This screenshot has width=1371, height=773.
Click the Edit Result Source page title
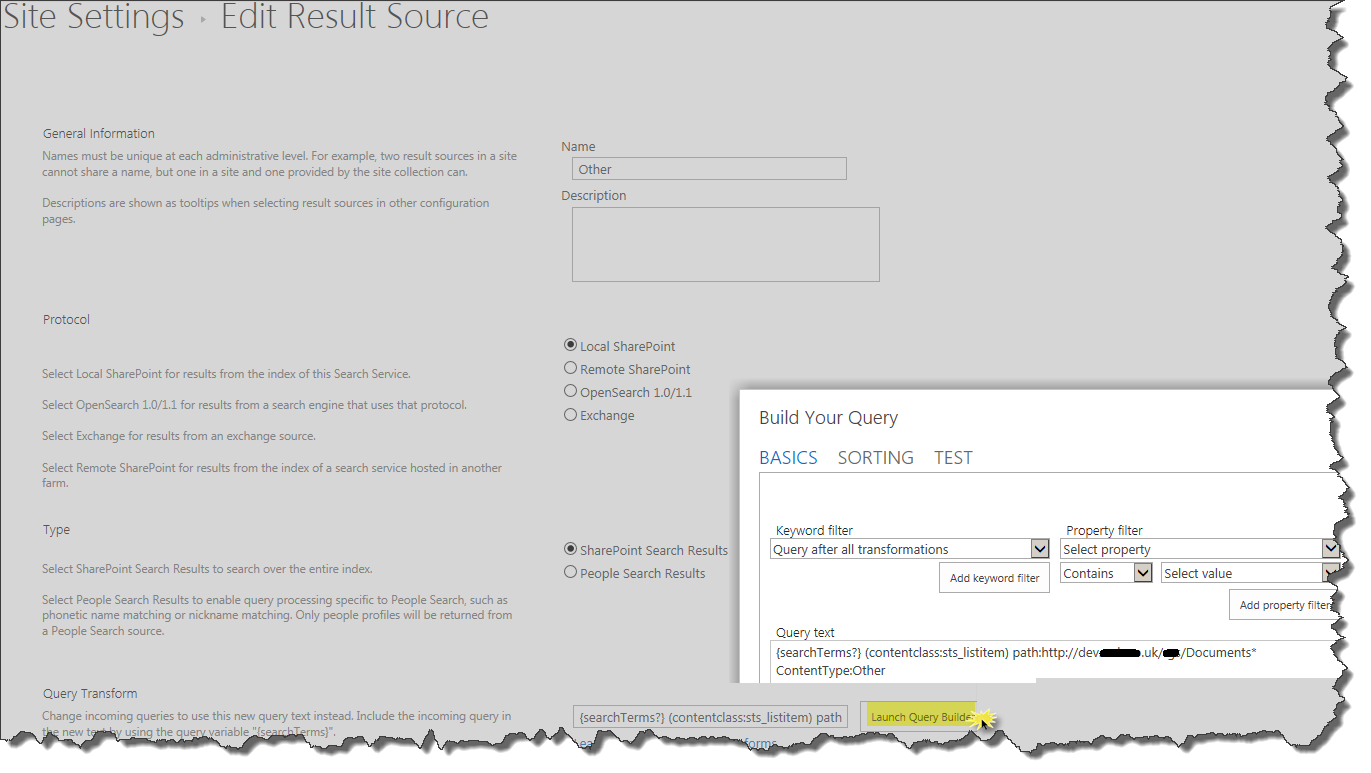pos(355,17)
